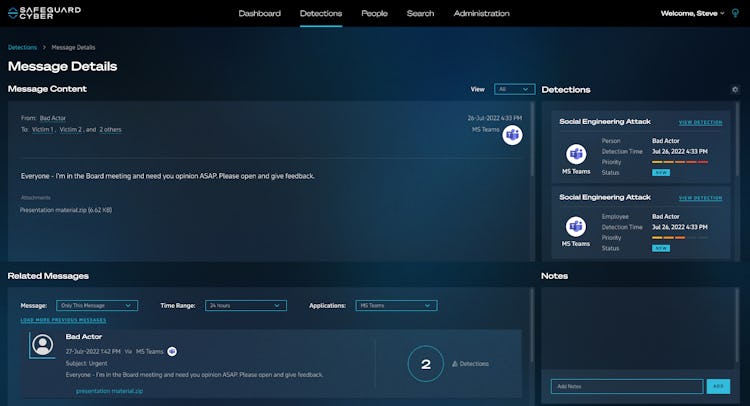Screen dimensions: 750x406
Task: Open the Message dropdown Only This Message
Action: (97, 306)
